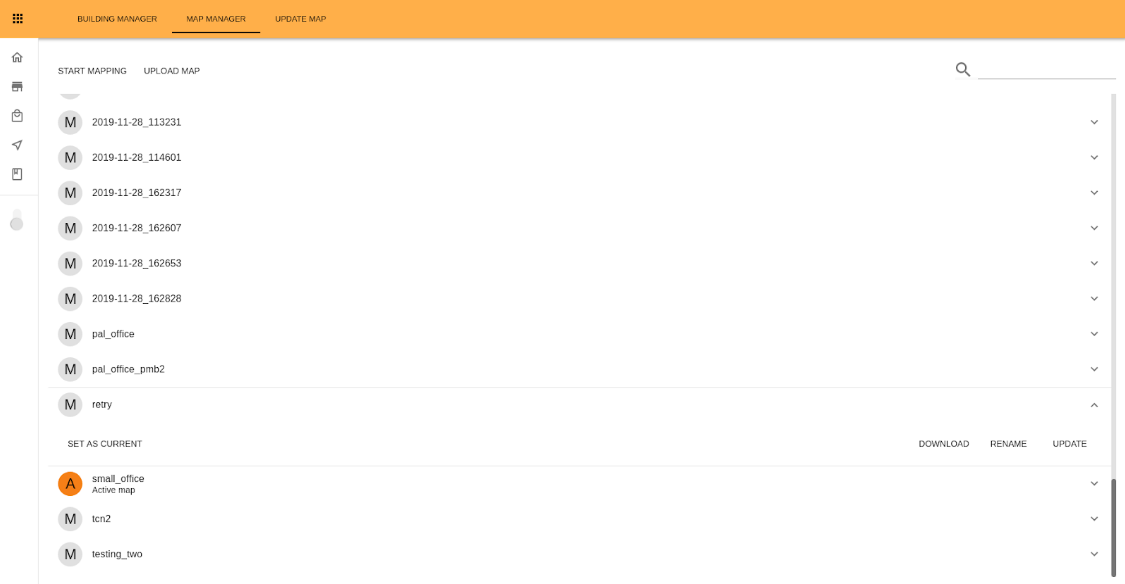The image size is (1125, 584).
Task: Collapse the retry map row
Action: point(1094,405)
